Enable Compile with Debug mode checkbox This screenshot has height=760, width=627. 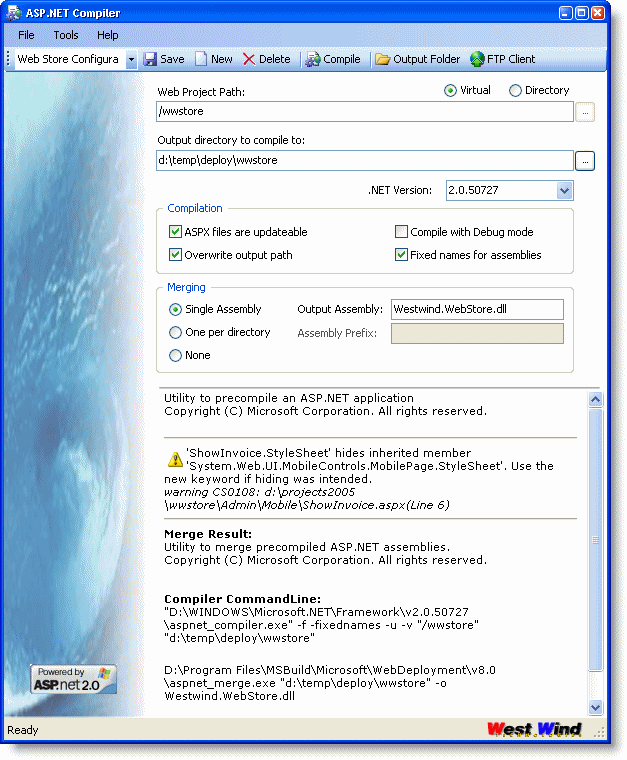click(401, 232)
